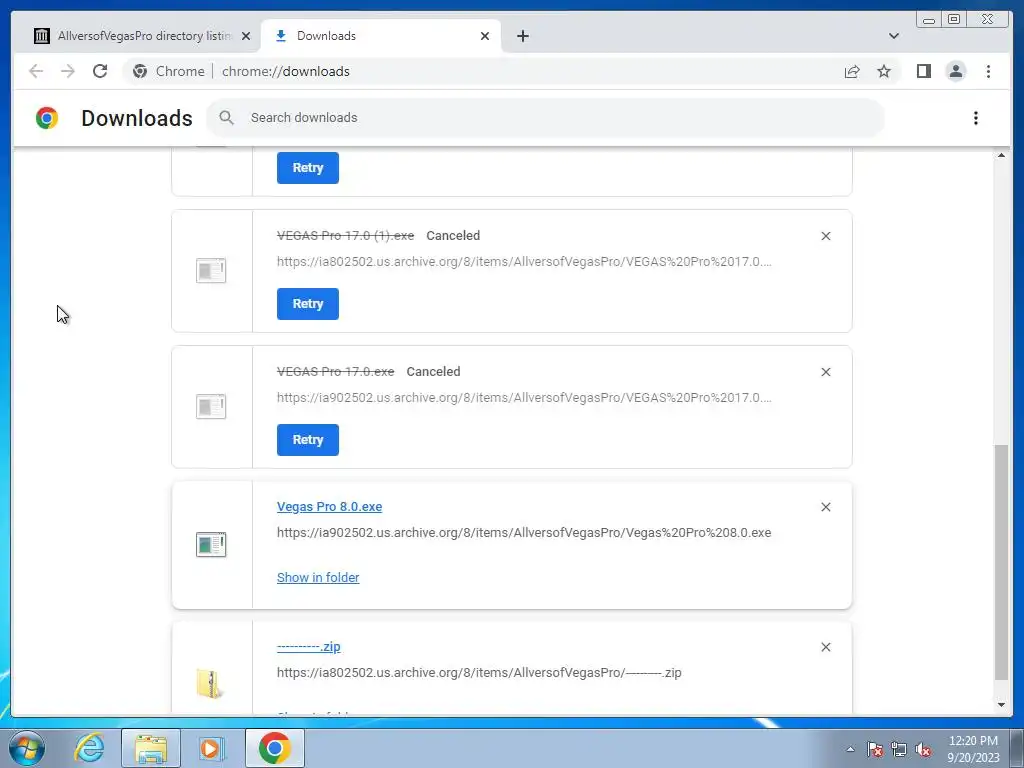Open the Downloads page more actions menu
1024x768 pixels.
pos(976,118)
